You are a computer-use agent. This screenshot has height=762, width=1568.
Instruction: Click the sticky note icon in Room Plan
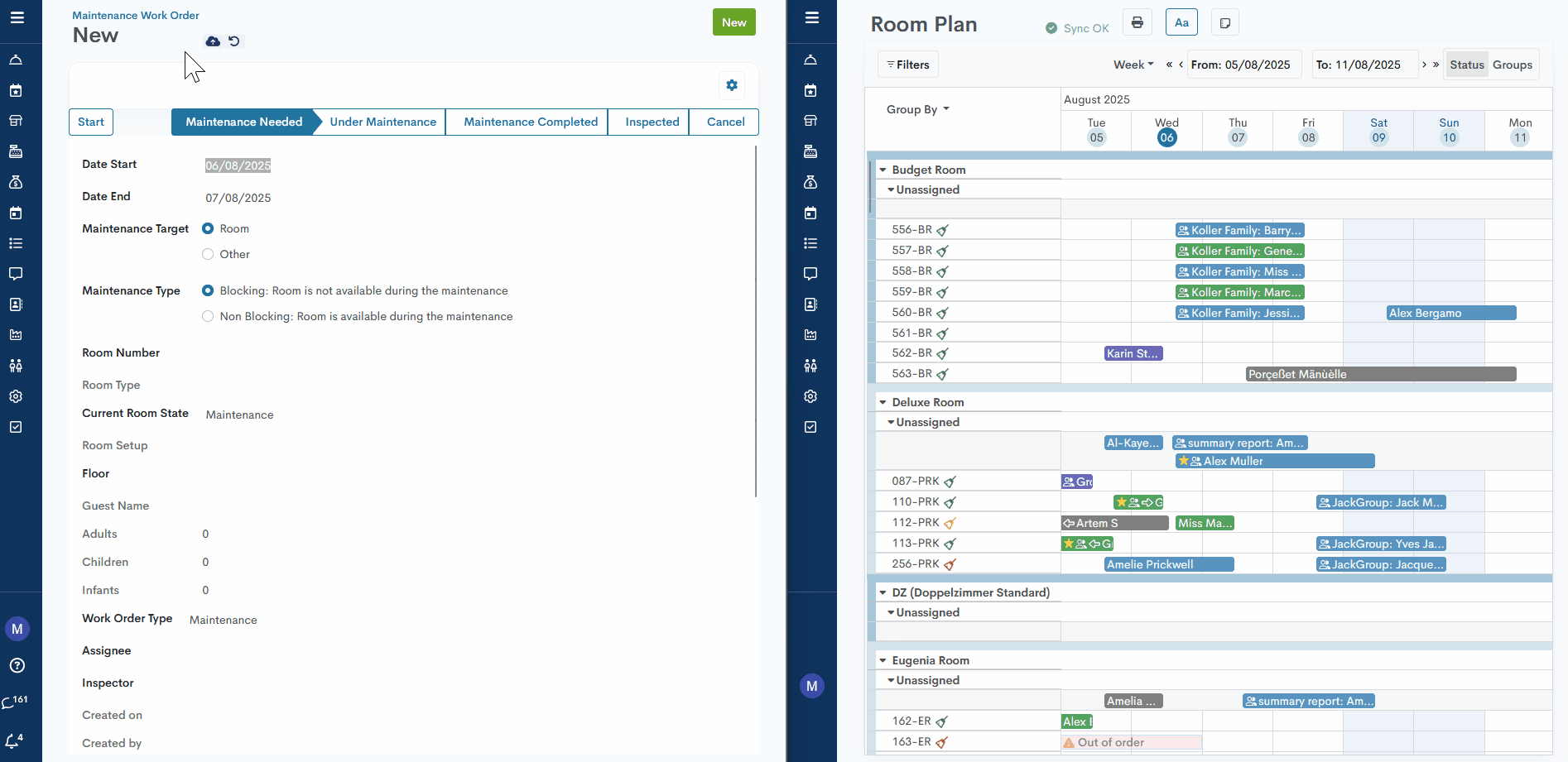click(1225, 22)
